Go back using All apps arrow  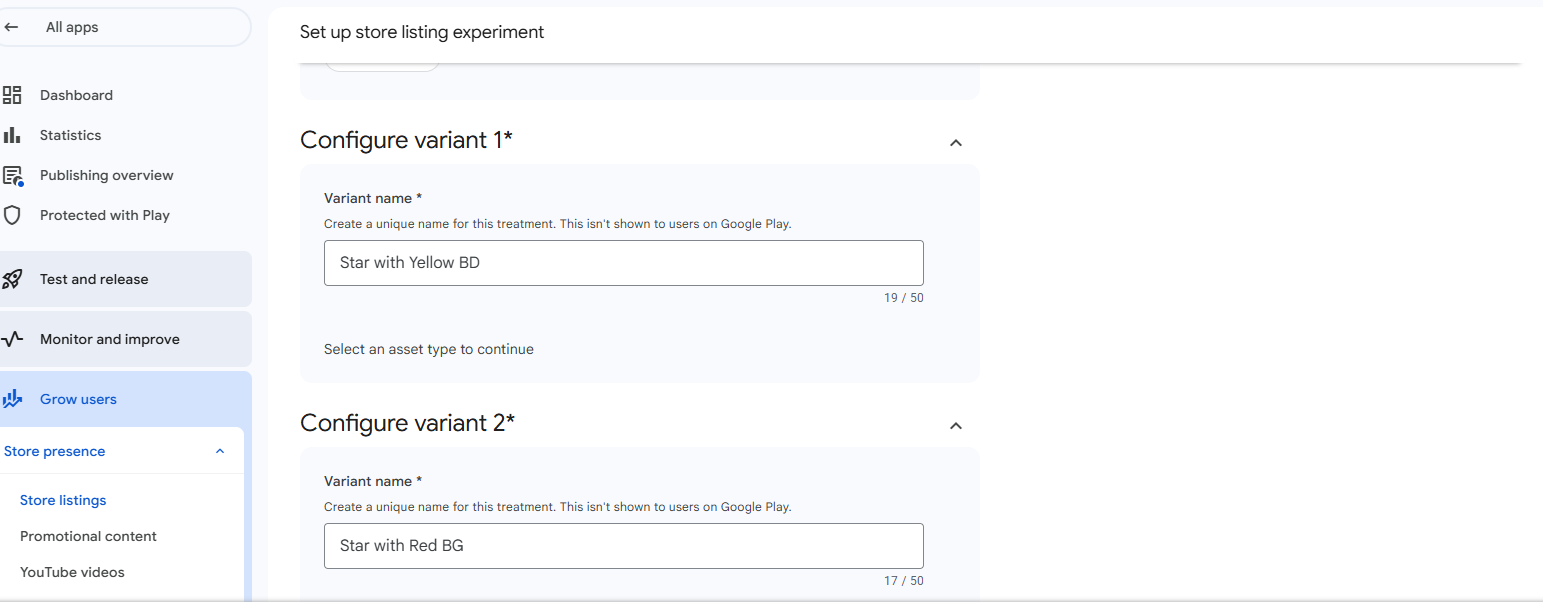[x=12, y=27]
